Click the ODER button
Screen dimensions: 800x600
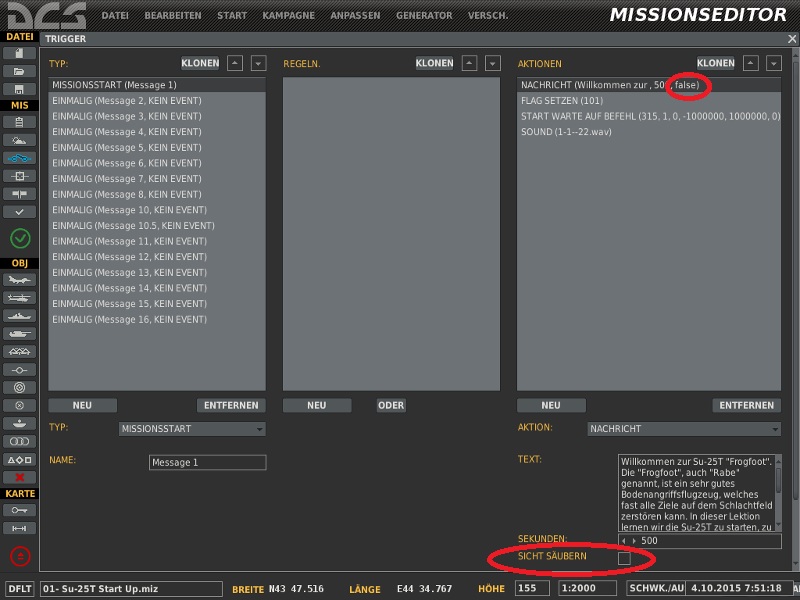point(391,406)
